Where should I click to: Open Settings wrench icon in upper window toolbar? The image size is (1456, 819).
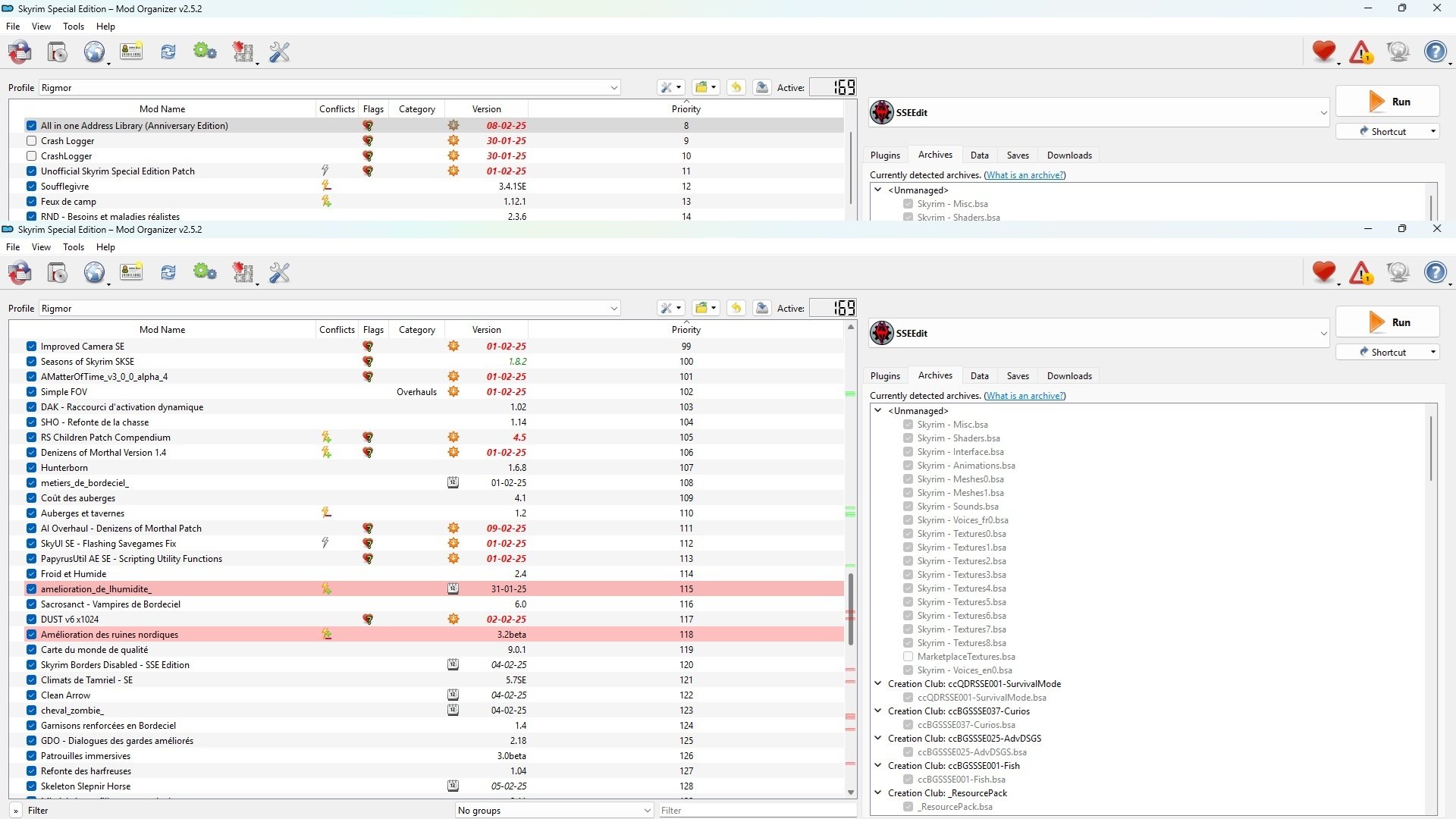pyautogui.click(x=280, y=52)
